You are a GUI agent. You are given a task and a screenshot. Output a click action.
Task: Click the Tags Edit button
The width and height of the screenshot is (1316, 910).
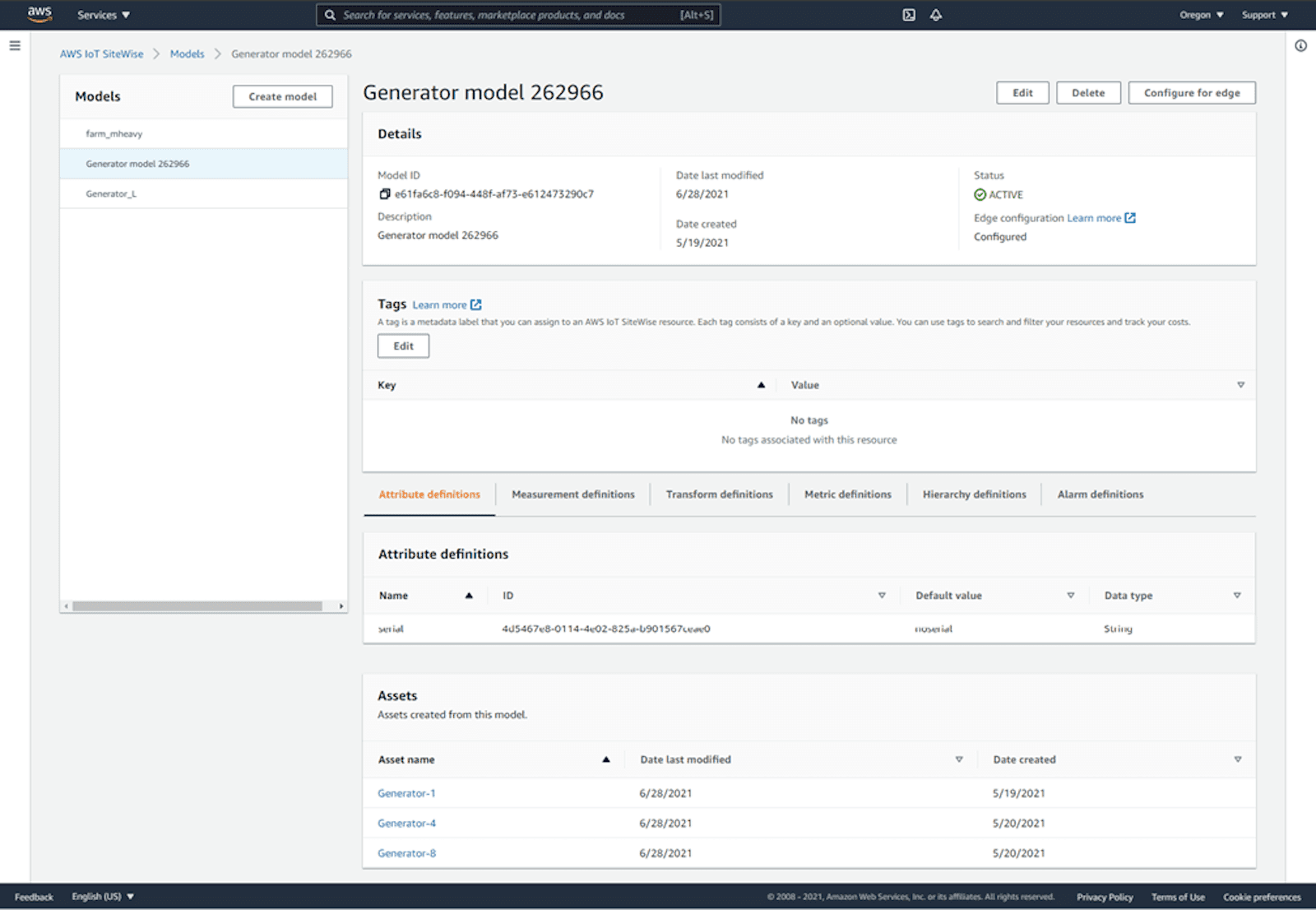click(x=403, y=346)
